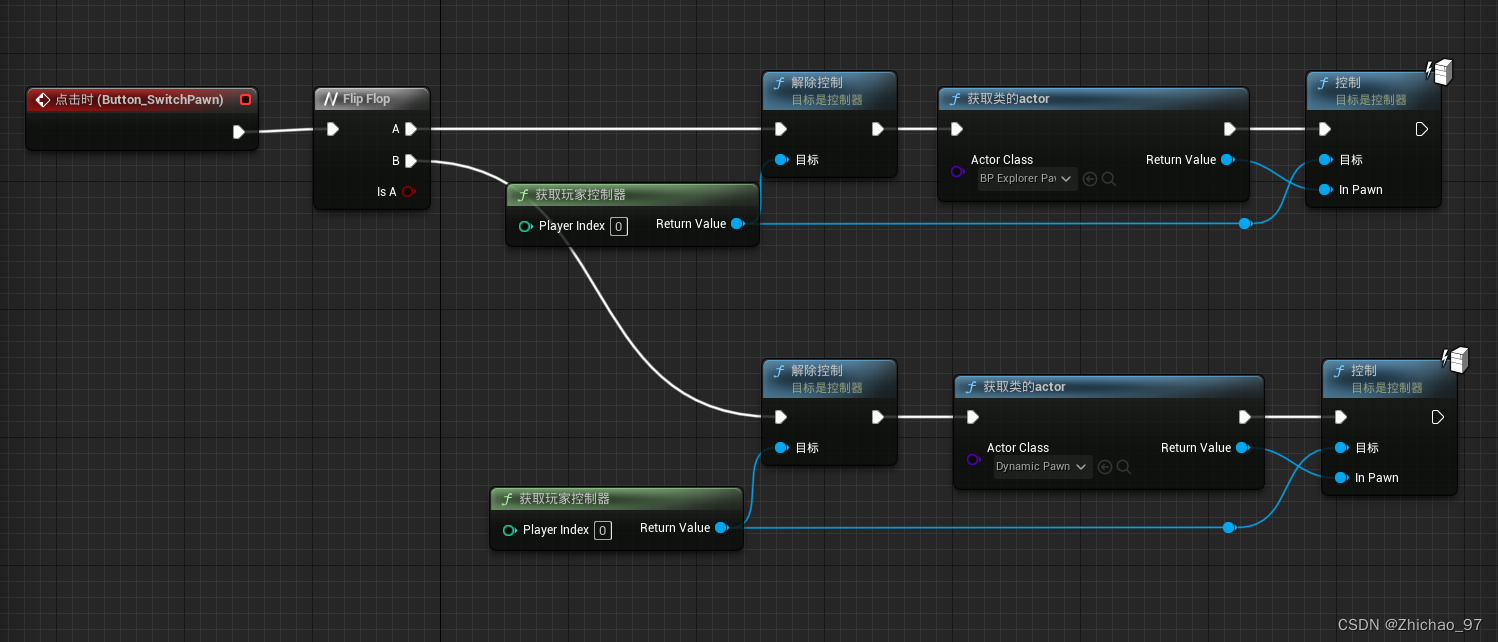Click the magnifier icon beside Dynamic Pawn selector
This screenshot has height=642, width=1498.
(1123, 466)
